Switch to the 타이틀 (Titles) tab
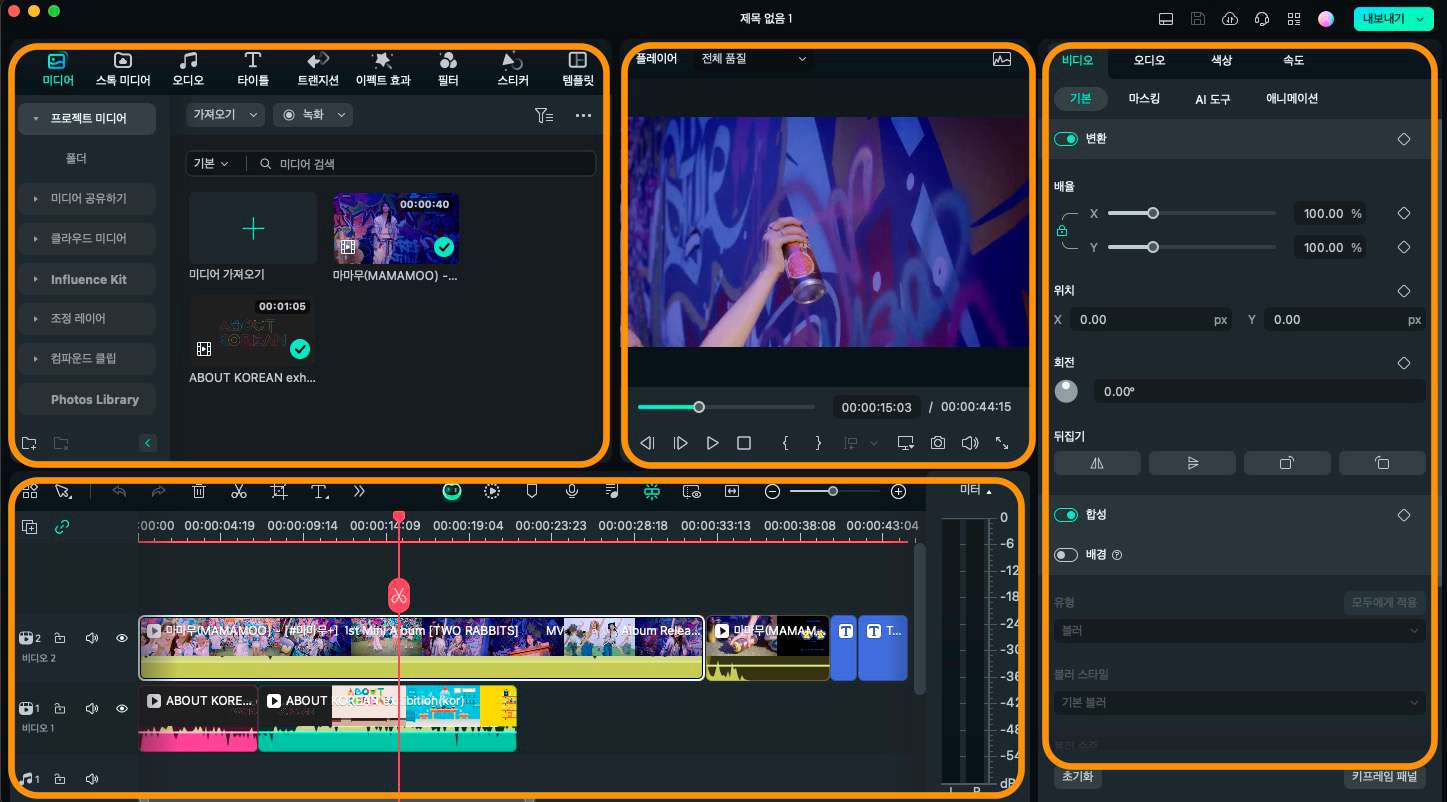Image resolution: width=1447 pixels, height=802 pixels. tap(253, 69)
